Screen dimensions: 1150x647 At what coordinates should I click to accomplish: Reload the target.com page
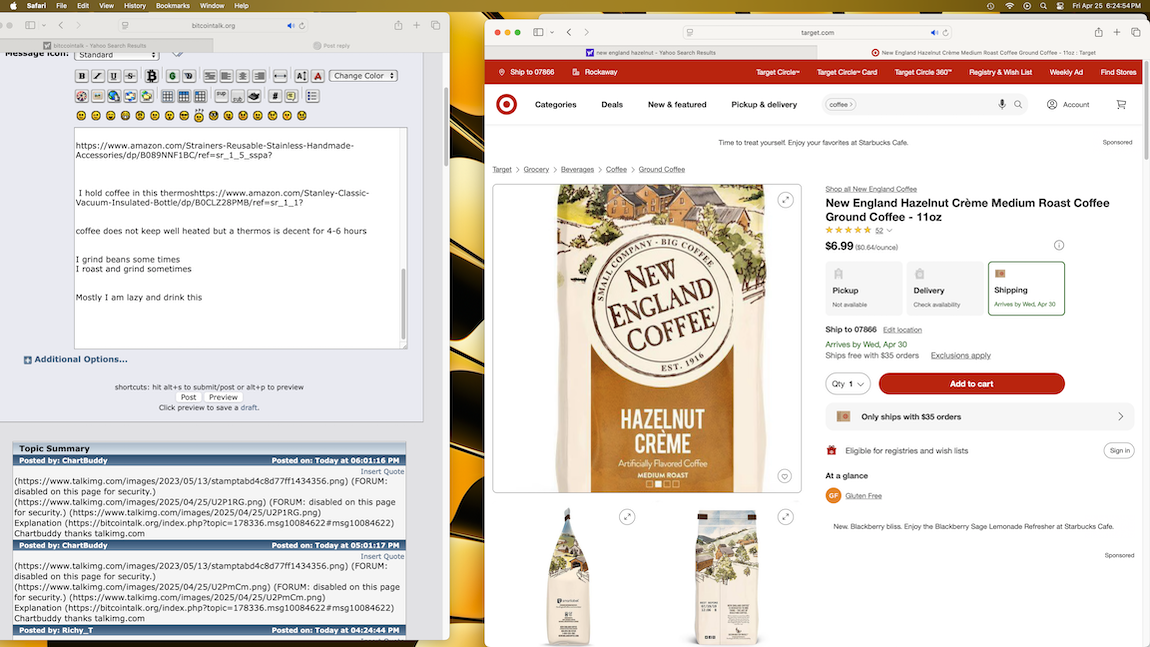pos(946,32)
